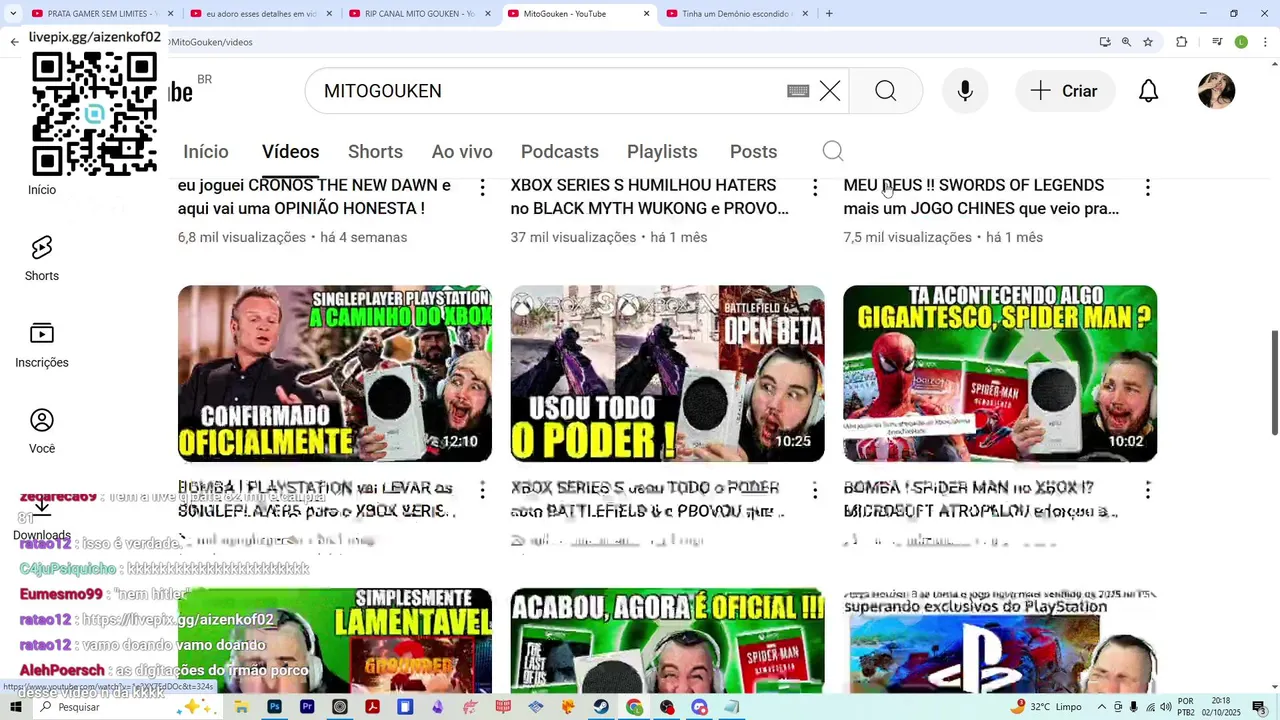This screenshot has height=720, width=1280.
Task: Open options menu for BATTLEFIELD 6 video
Action: click(x=815, y=490)
